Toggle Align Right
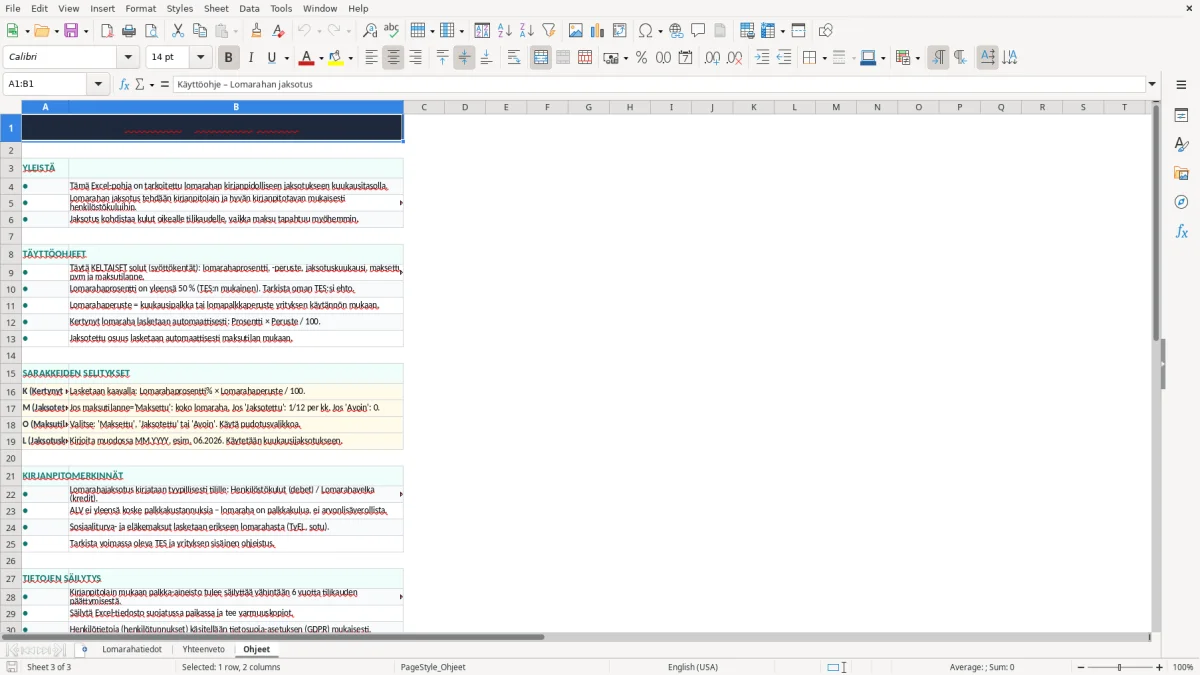 415,58
